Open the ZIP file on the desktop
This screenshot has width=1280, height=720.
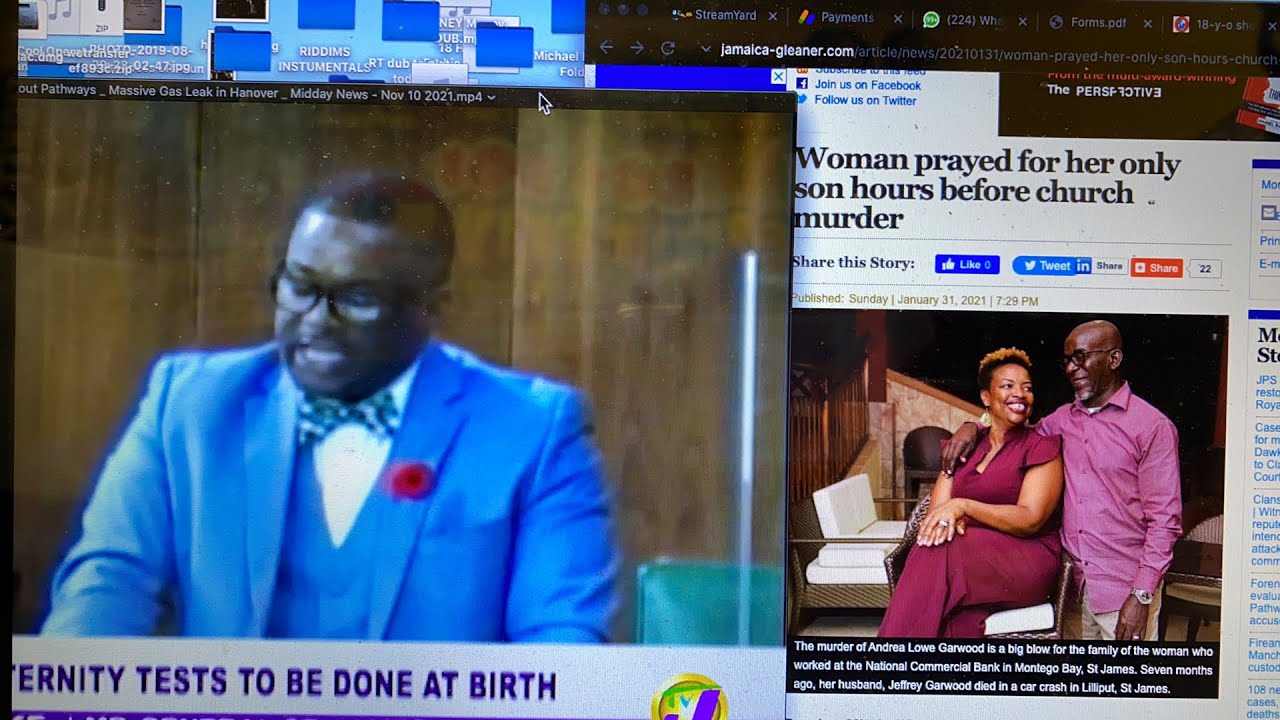pos(101,18)
